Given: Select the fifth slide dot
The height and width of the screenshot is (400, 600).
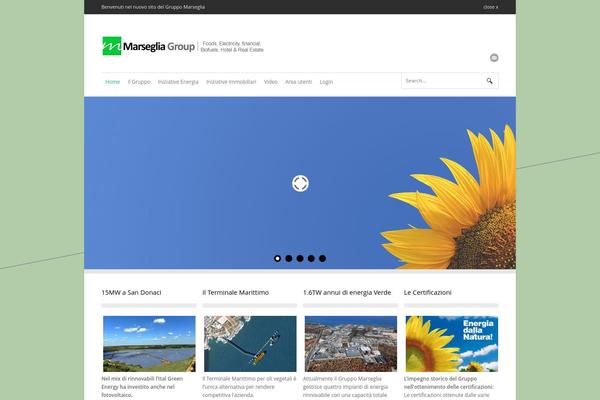Looking at the screenshot, I should pyautogui.click(x=323, y=258).
